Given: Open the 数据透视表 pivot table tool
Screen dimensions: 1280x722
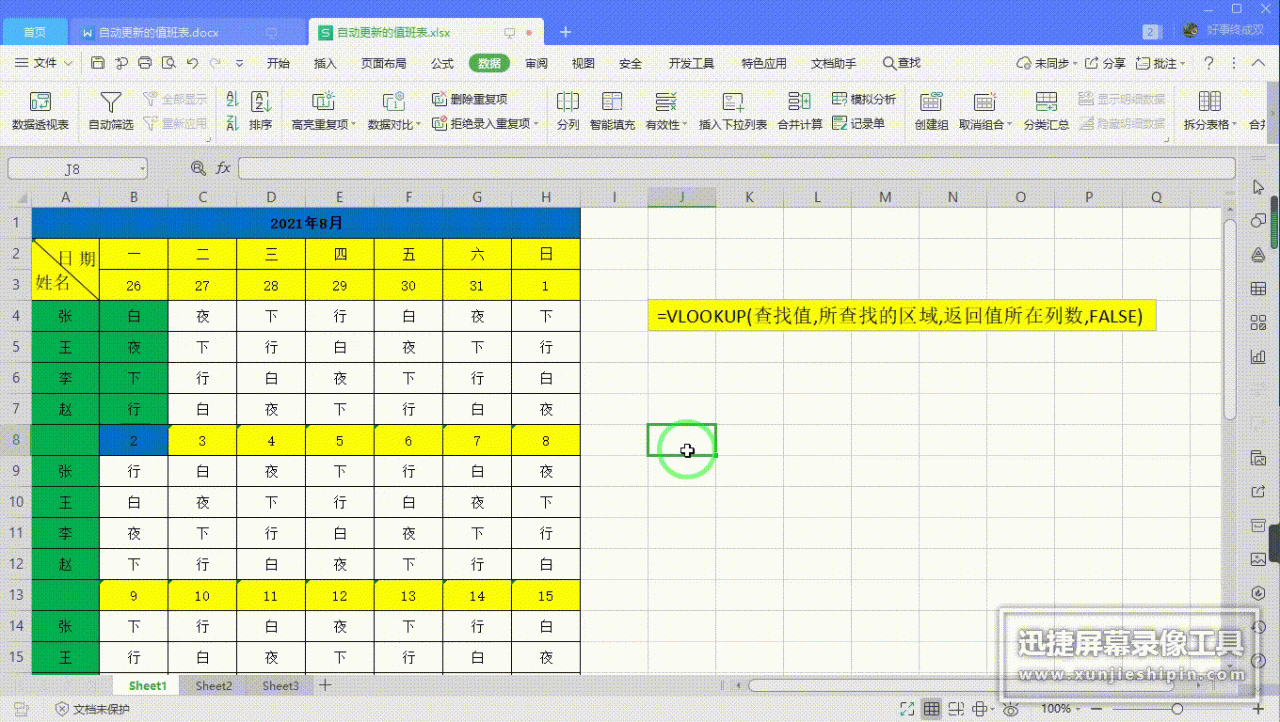Looking at the screenshot, I should (x=40, y=110).
